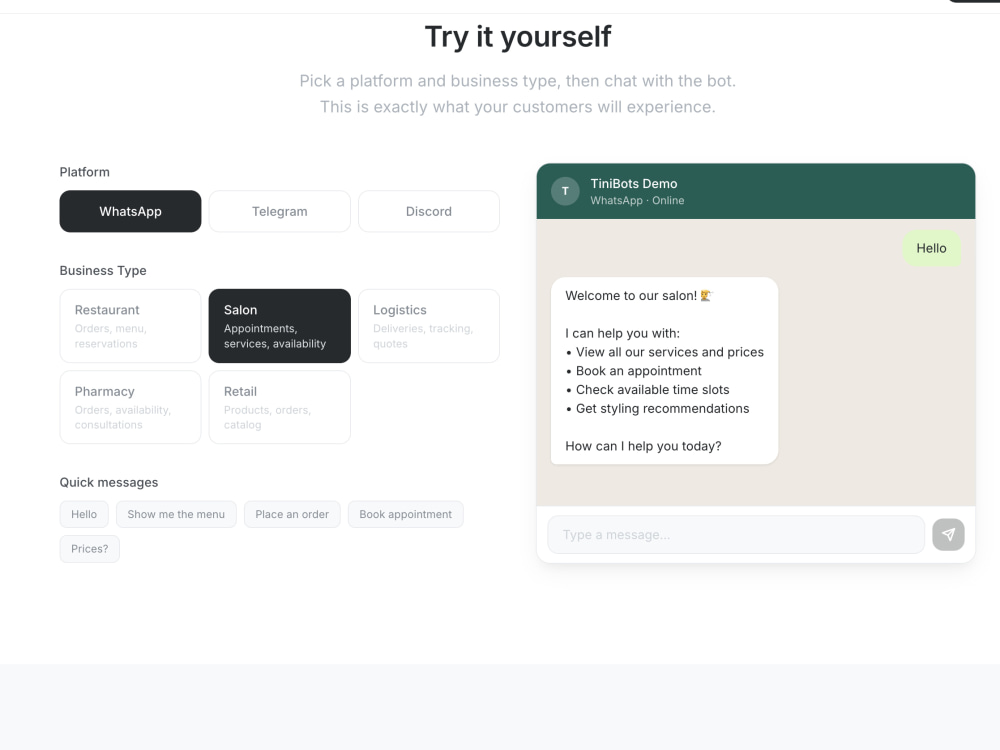Click the 'TiniBots Demo' chat title
Image resolution: width=1000 pixels, height=750 pixels.
coord(633,184)
